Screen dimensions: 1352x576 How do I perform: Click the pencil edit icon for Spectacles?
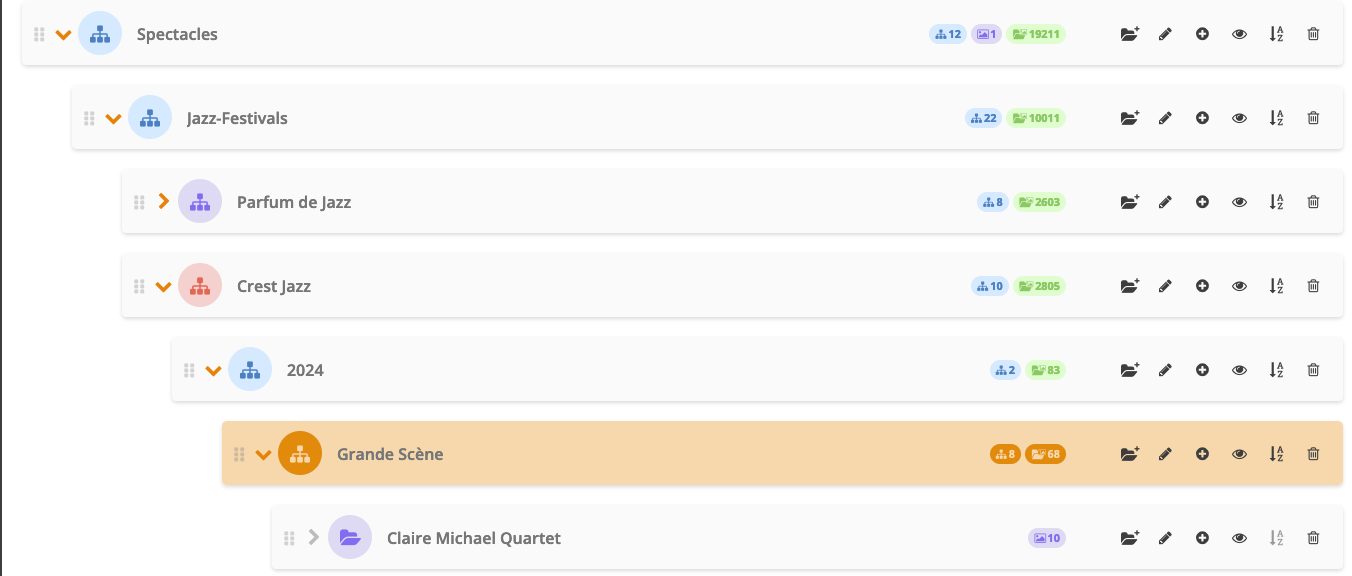click(1165, 34)
